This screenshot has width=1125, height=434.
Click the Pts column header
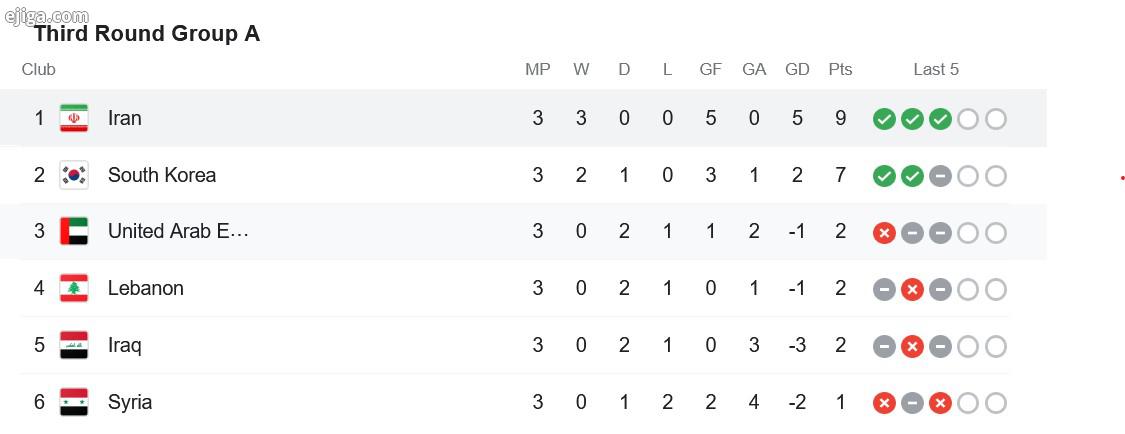[x=840, y=70]
